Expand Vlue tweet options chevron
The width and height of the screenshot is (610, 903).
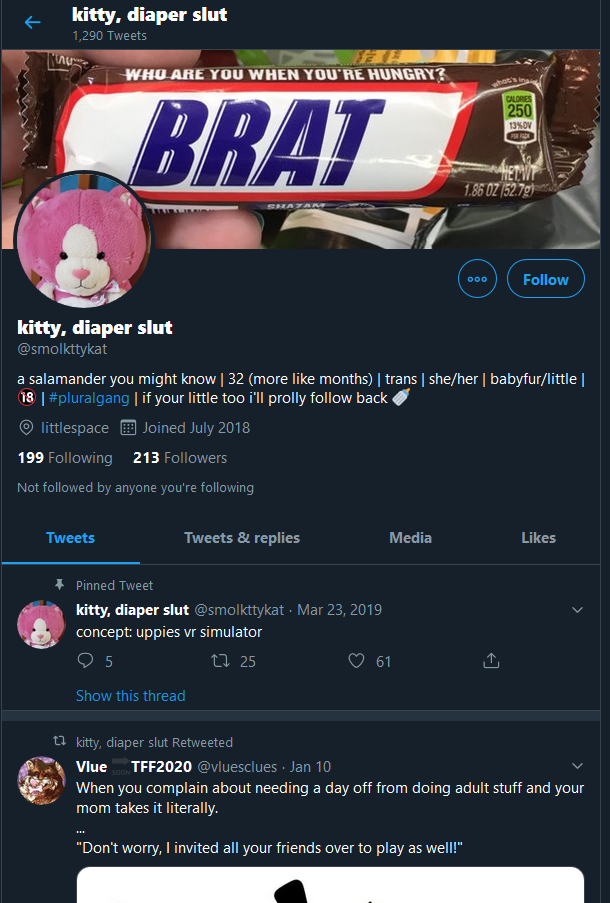tap(577, 766)
